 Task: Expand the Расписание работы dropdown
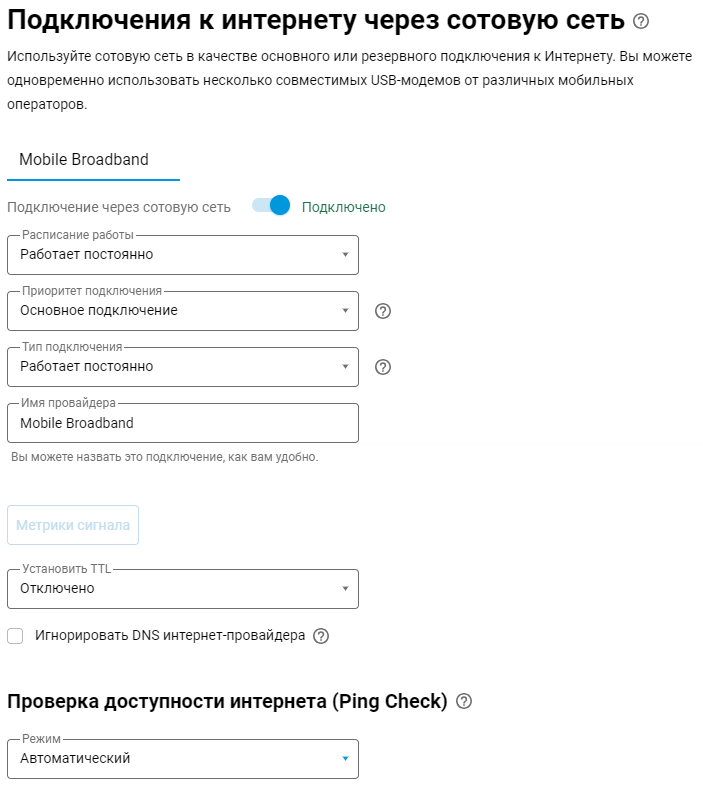(183, 255)
